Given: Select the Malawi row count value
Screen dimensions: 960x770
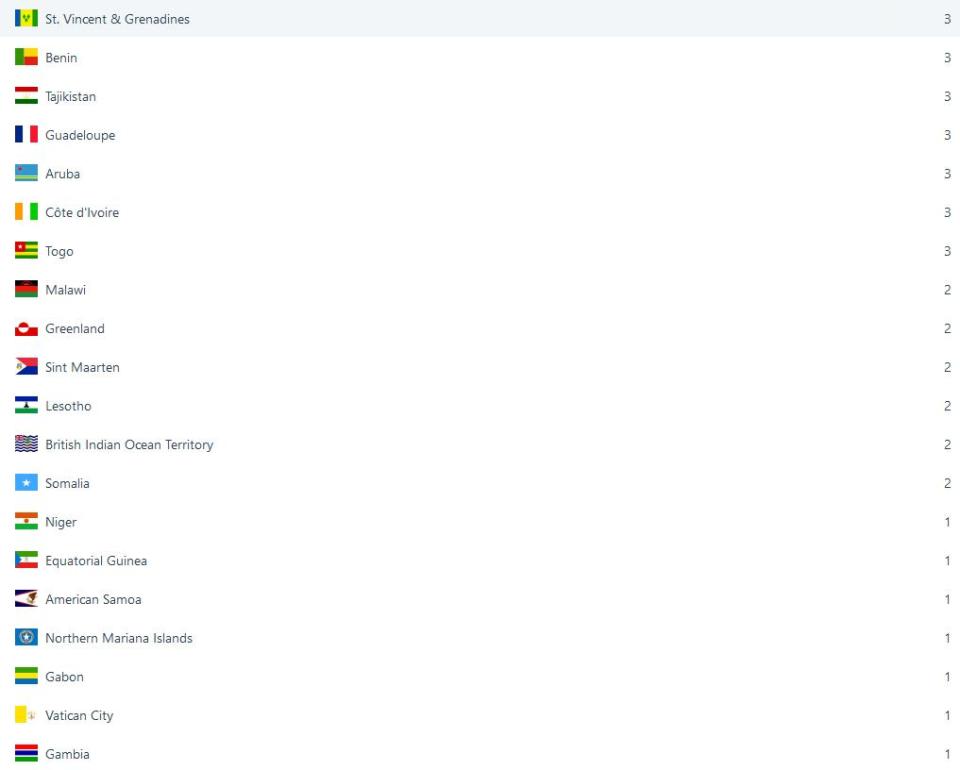Looking at the screenshot, I should pyautogui.click(x=947, y=290).
